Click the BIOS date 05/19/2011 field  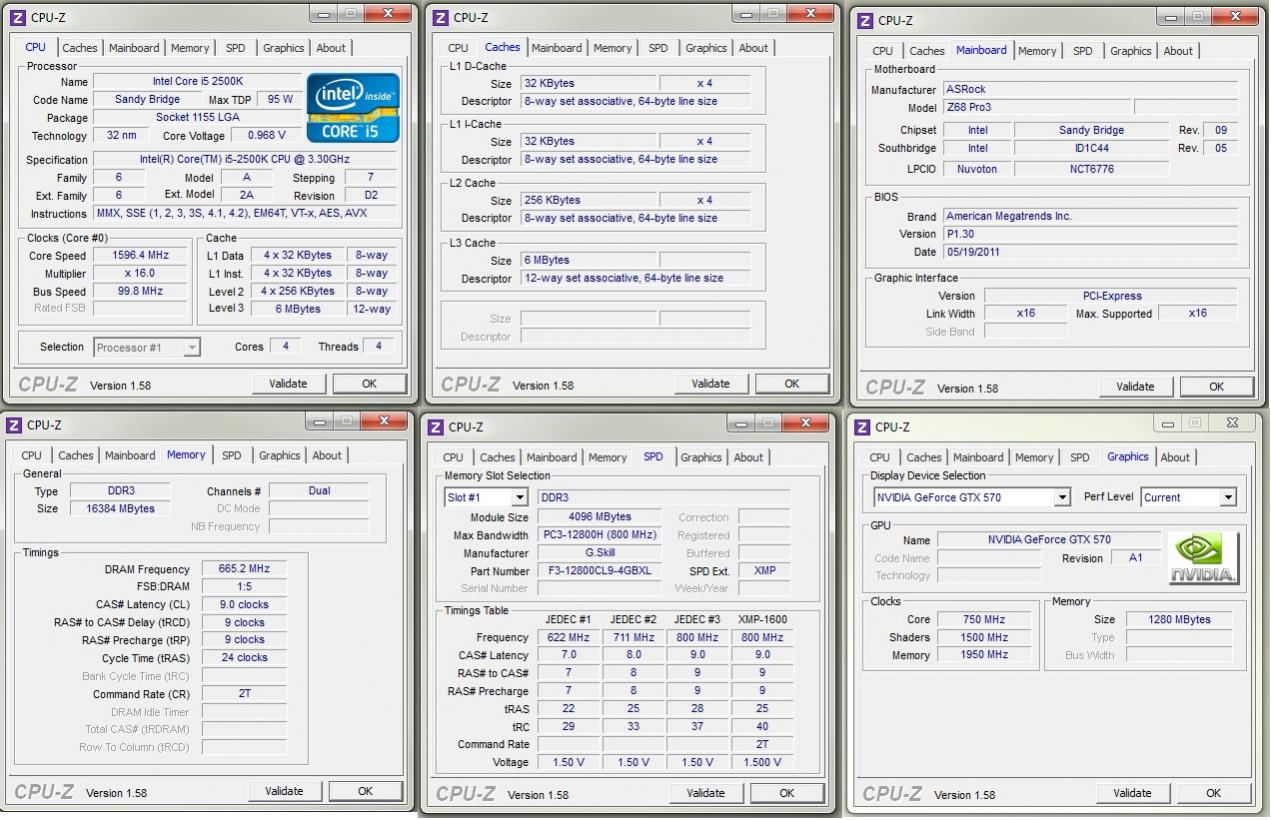pyautogui.click(x=1090, y=252)
